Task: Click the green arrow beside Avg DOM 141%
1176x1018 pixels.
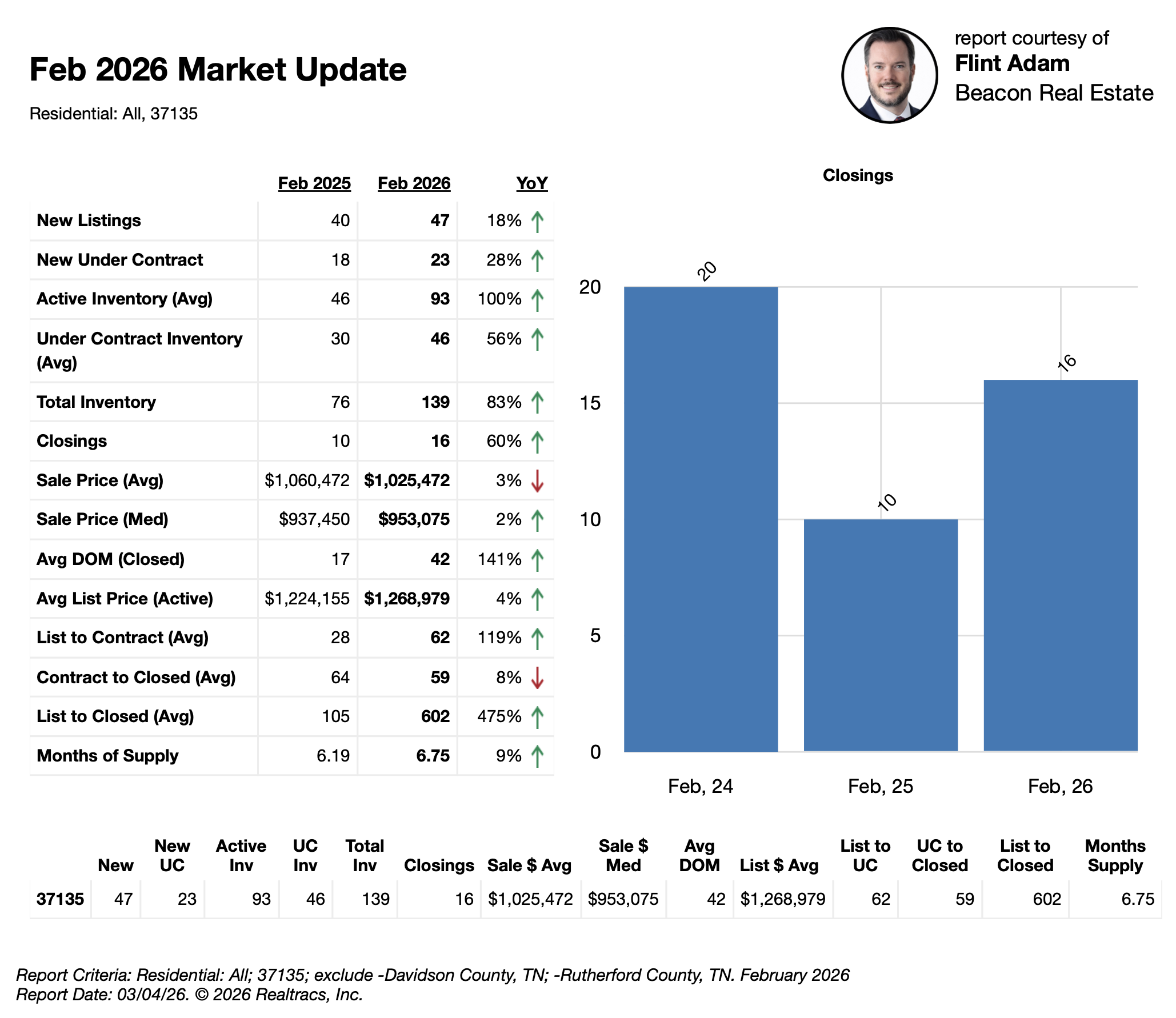Action: click(537, 559)
